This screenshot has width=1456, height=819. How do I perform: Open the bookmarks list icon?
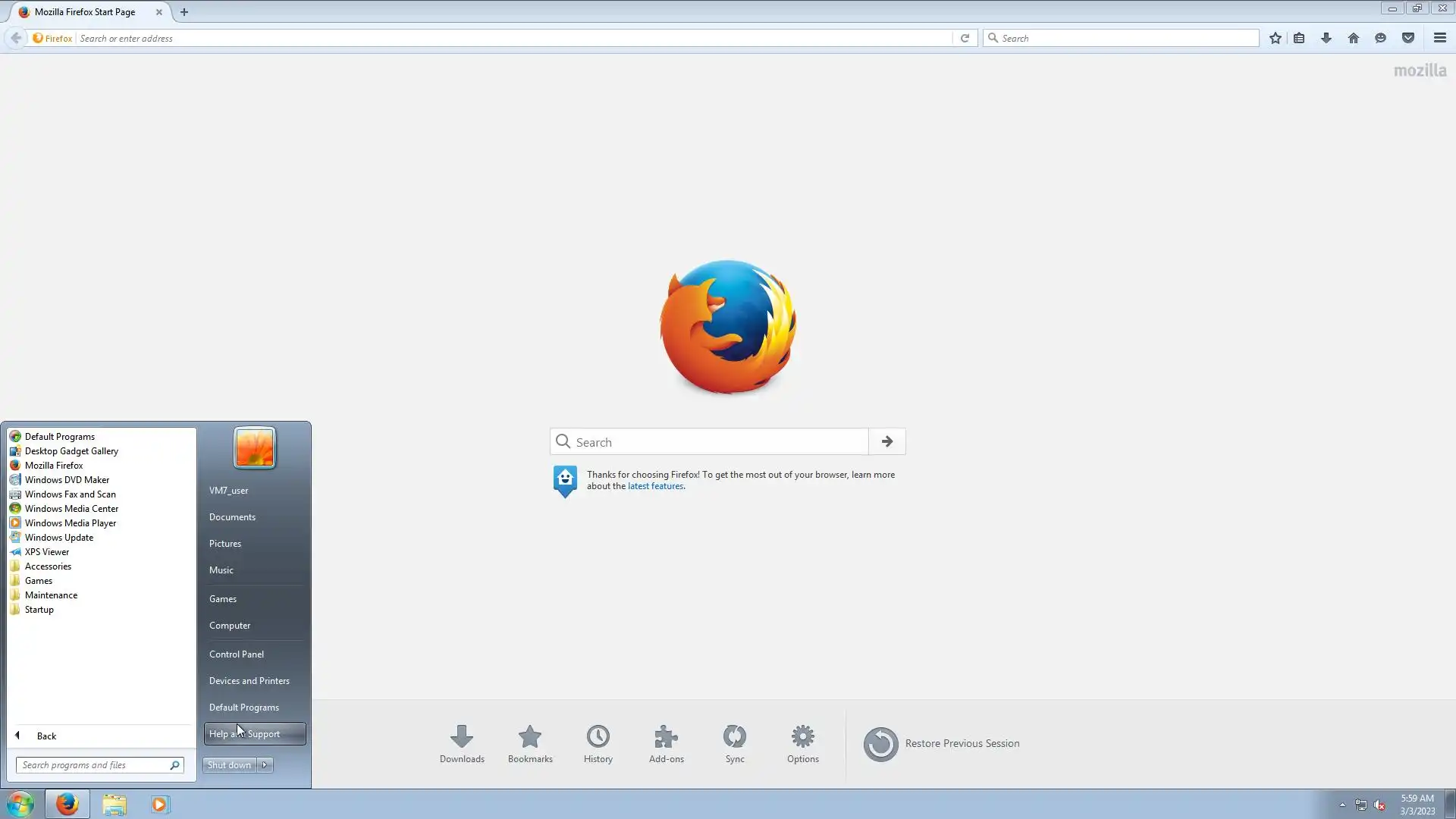1299,38
